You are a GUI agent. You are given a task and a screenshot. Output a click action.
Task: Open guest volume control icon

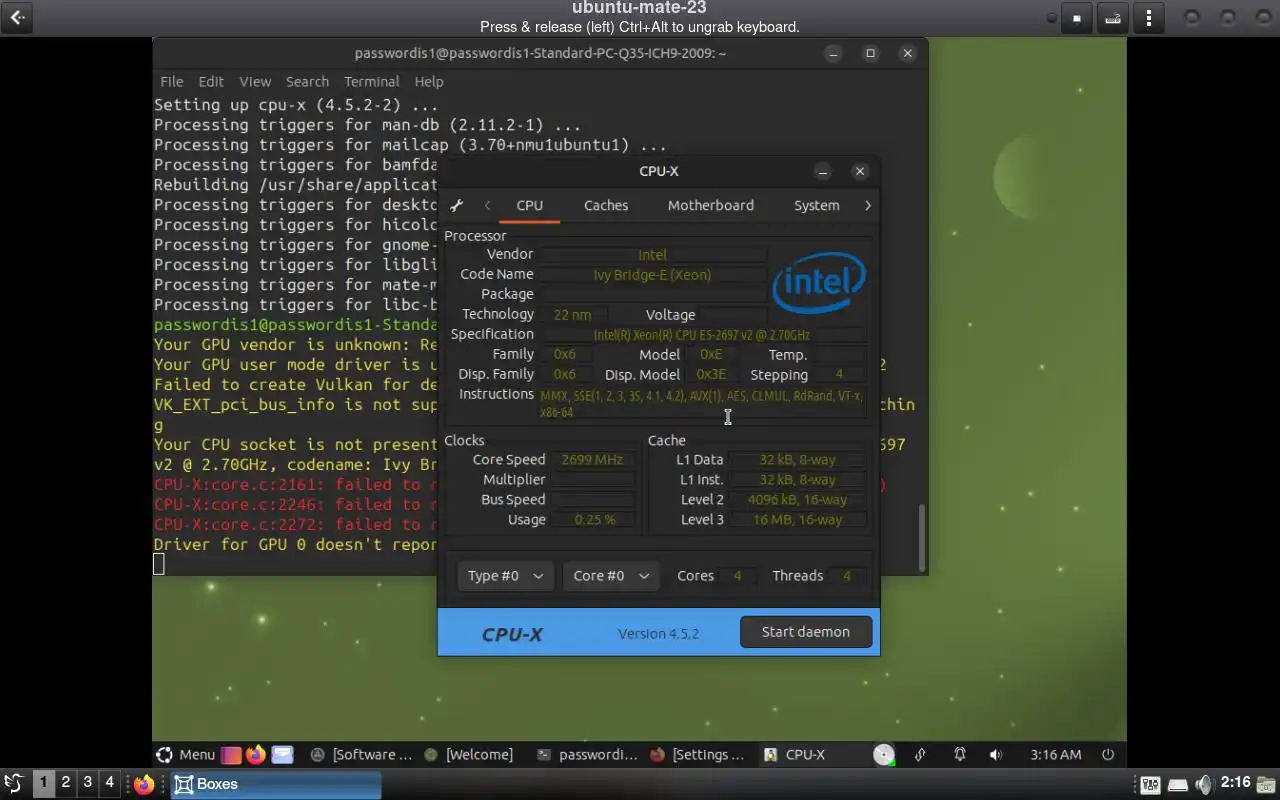click(x=995, y=755)
